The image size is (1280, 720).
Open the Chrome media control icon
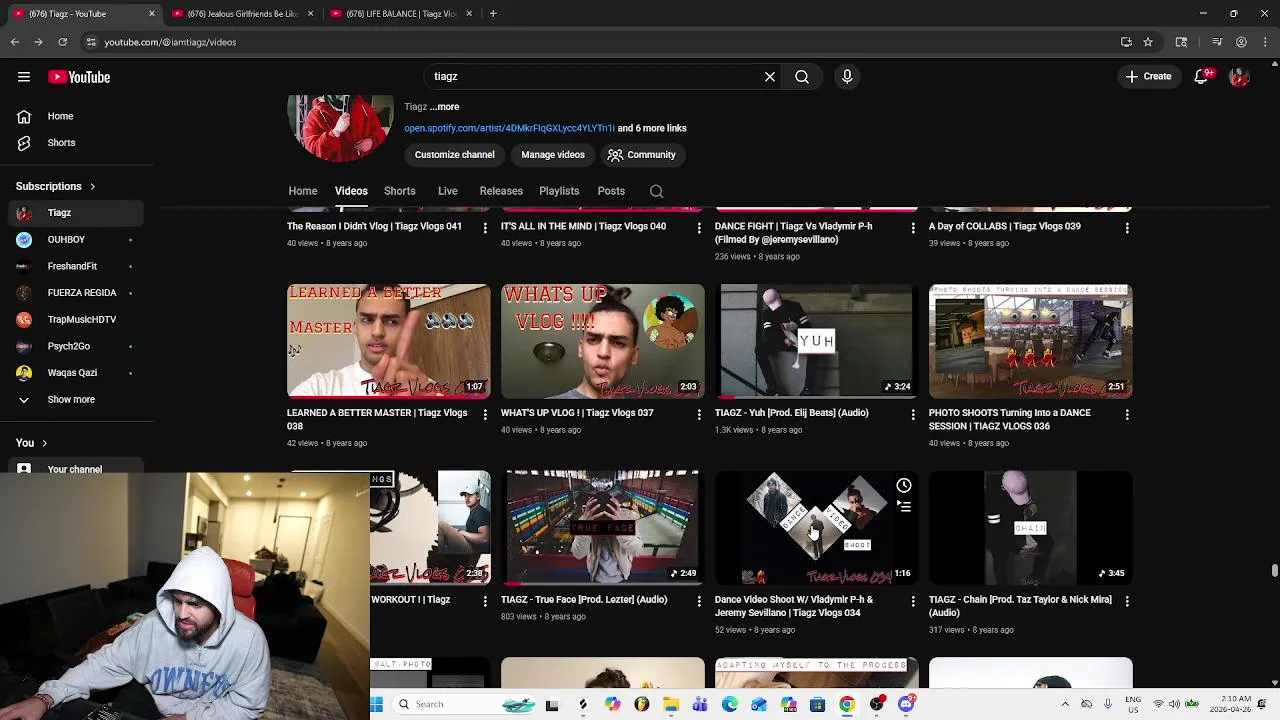click(x=1217, y=42)
